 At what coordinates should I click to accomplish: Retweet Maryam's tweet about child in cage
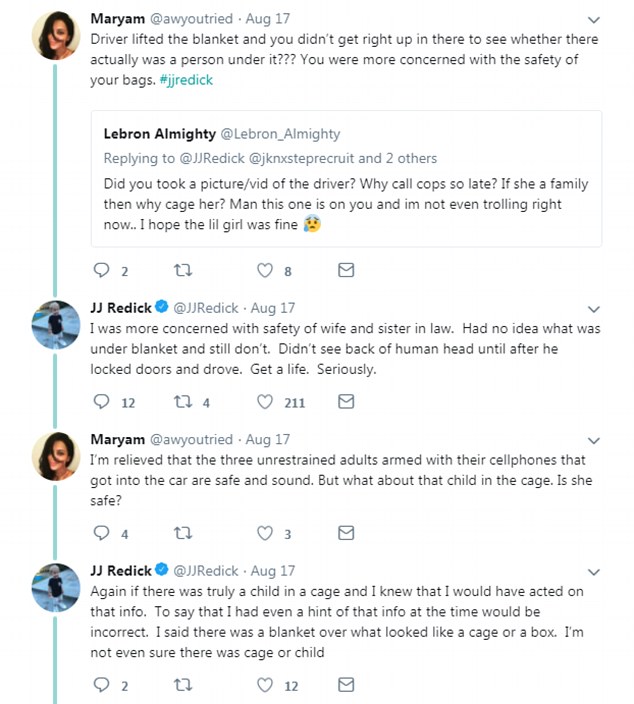tap(183, 533)
